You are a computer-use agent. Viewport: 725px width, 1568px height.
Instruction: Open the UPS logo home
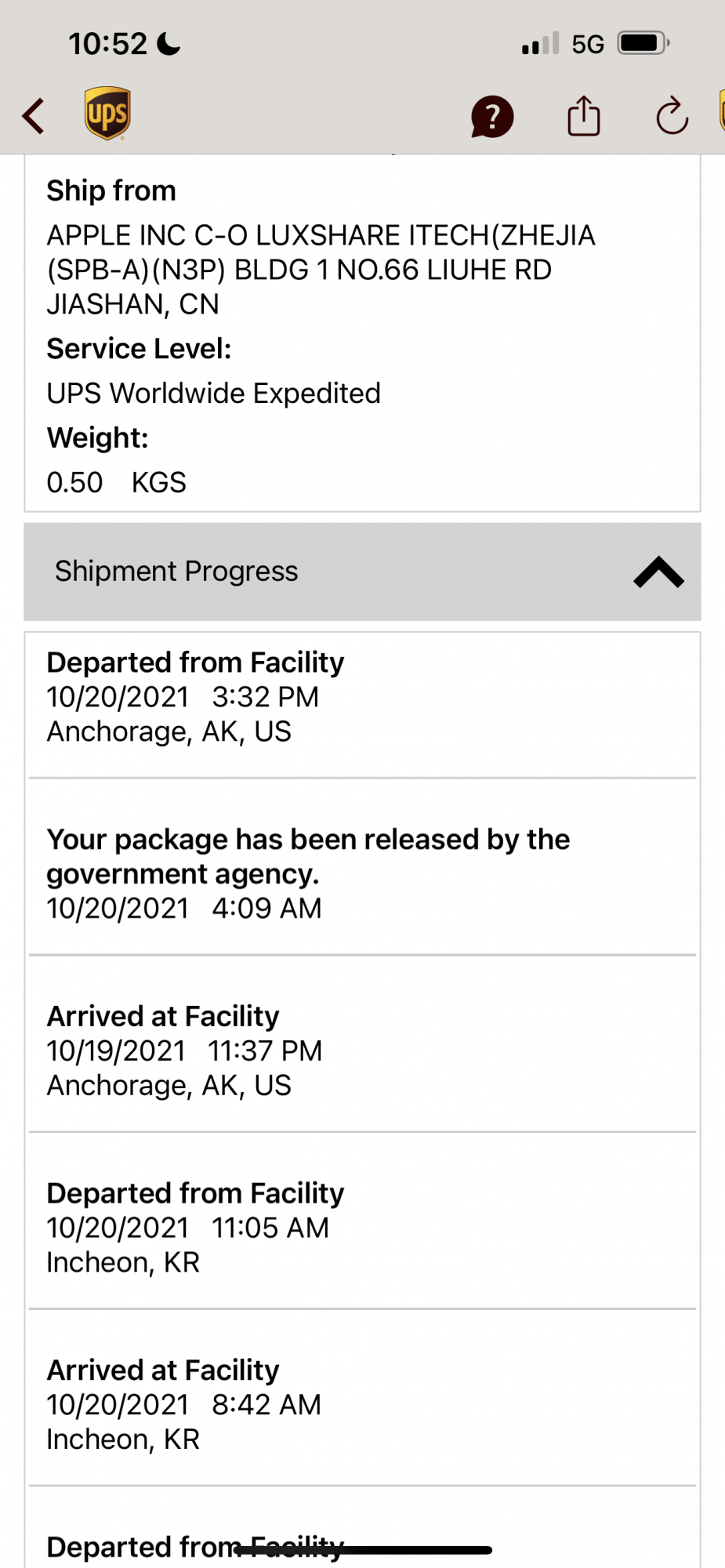tap(107, 114)
